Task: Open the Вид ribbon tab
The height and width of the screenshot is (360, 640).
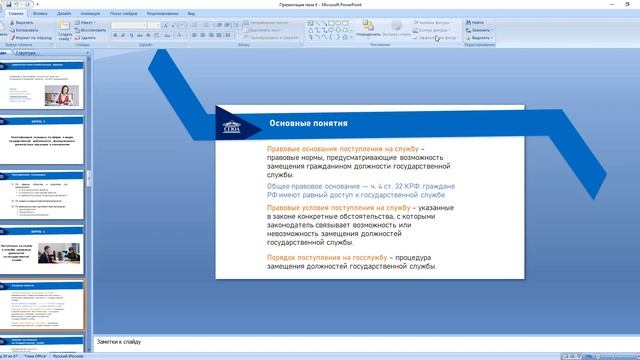Action: 191,13
